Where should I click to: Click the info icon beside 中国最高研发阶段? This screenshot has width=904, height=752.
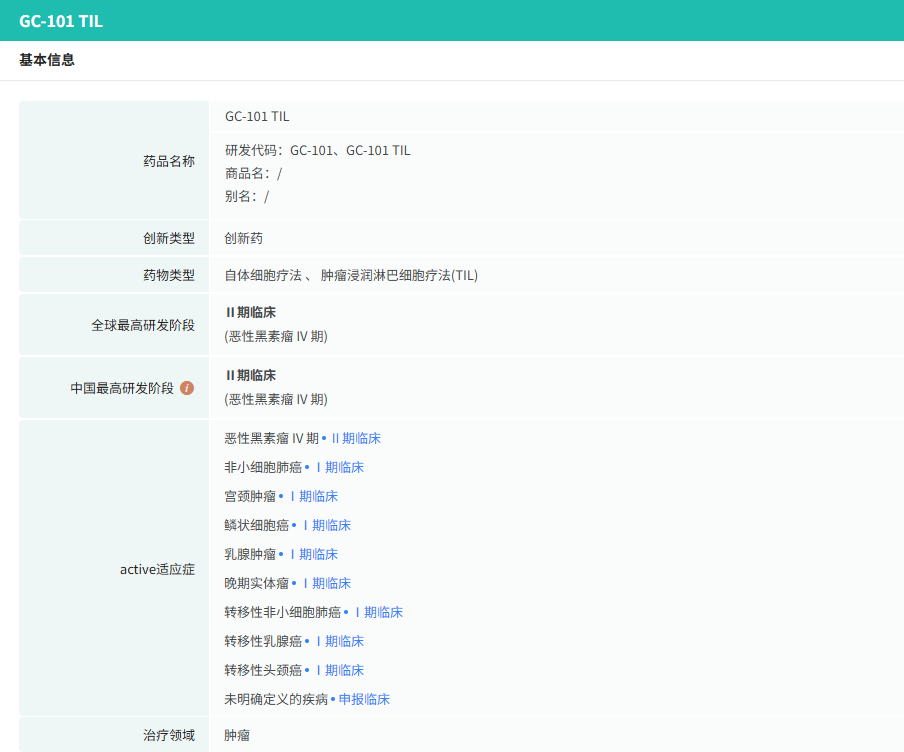187,388
